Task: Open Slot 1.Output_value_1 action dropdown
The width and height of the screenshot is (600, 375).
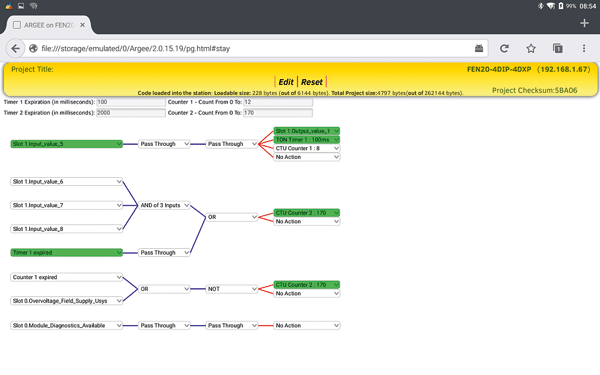Action: pos(307,131)
